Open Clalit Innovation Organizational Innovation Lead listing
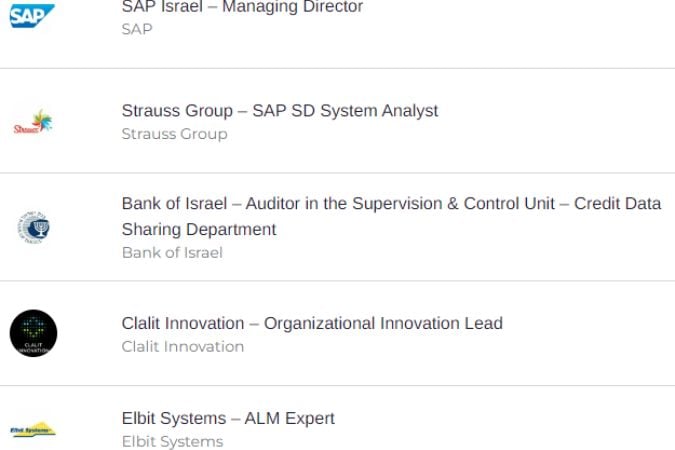The image size is (675, 450). tap(312, 323)
